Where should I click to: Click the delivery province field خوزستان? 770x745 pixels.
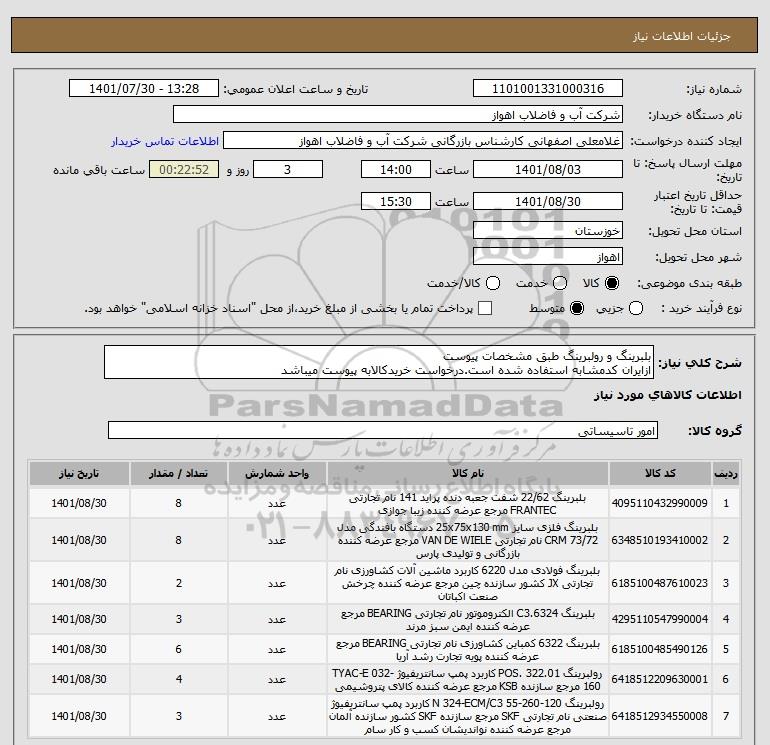[548, 230]
